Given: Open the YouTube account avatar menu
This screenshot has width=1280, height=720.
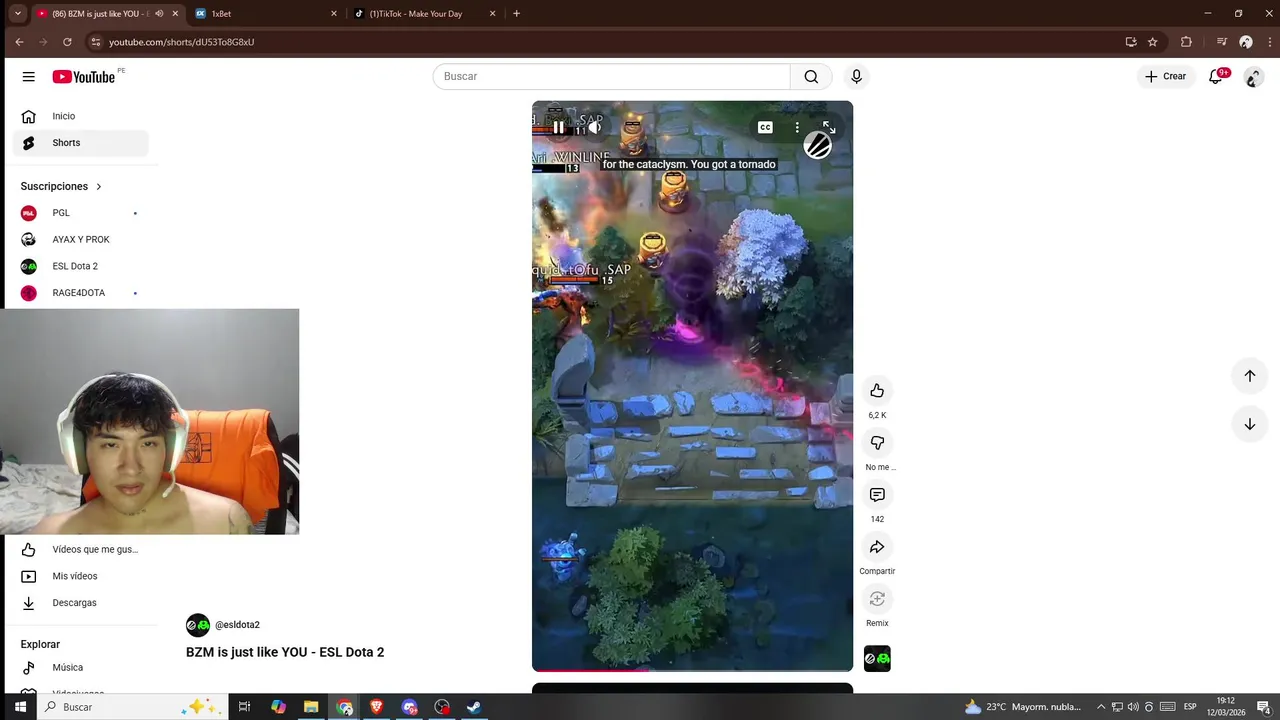Looking at the screenshot, I should pyautogui.click(x=1253, y=77).
